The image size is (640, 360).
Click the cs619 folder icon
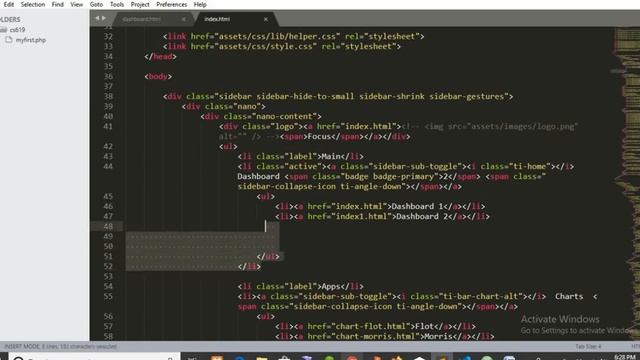4,30
